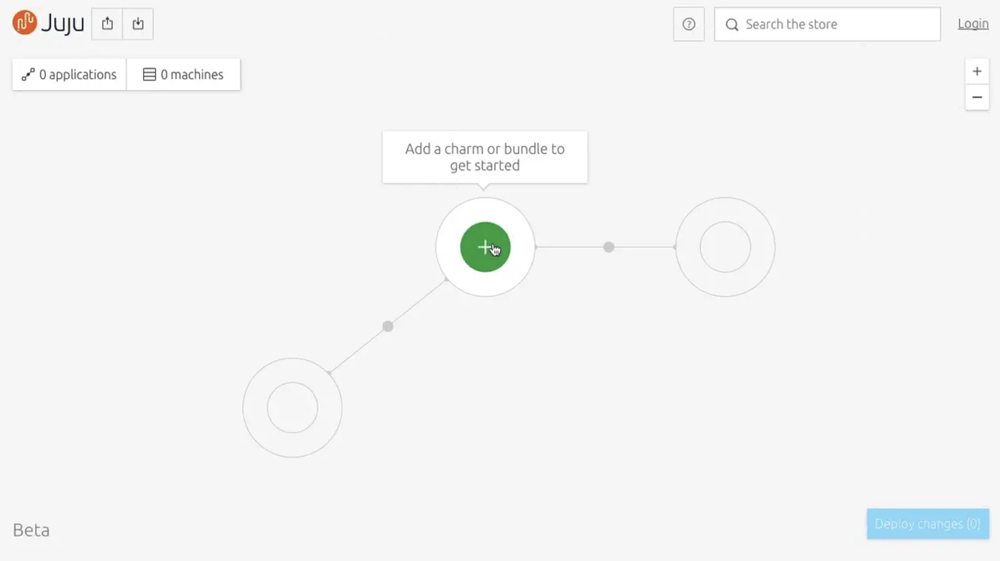Click the import model icon button
Screen dimensions: 1000x561
click(x=138, y=24)
